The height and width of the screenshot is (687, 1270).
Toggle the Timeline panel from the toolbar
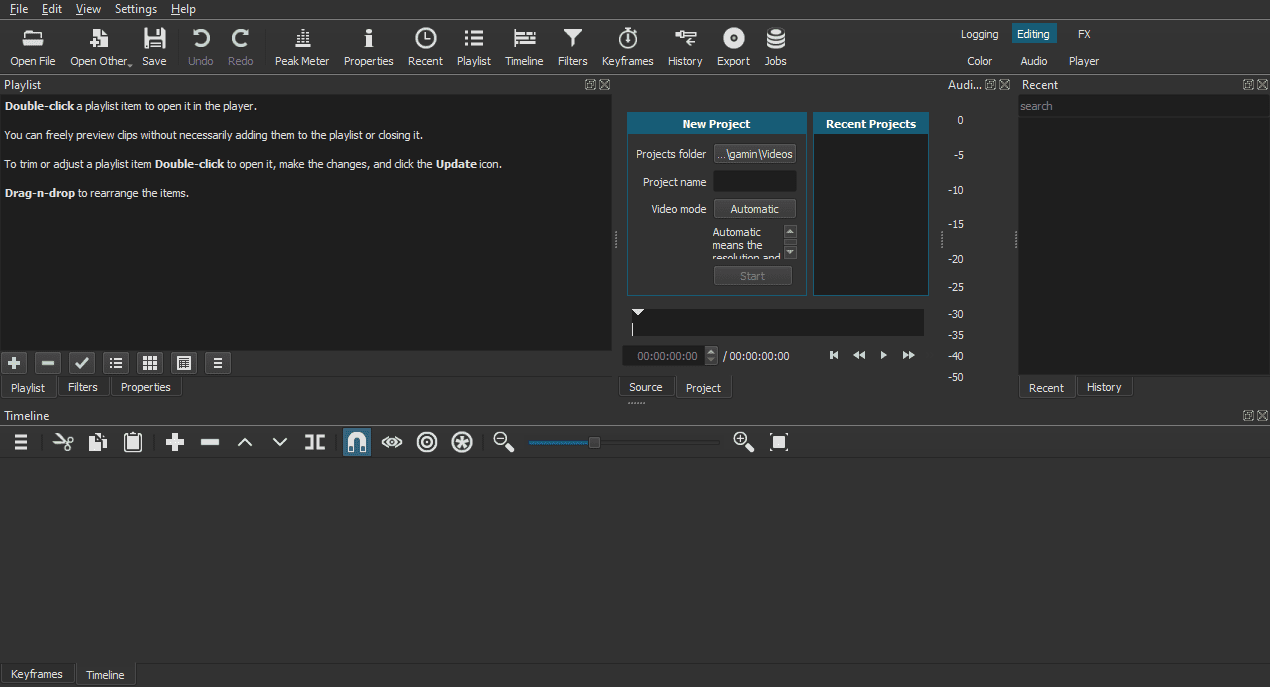pyautogui.click(x=524, y=47)
